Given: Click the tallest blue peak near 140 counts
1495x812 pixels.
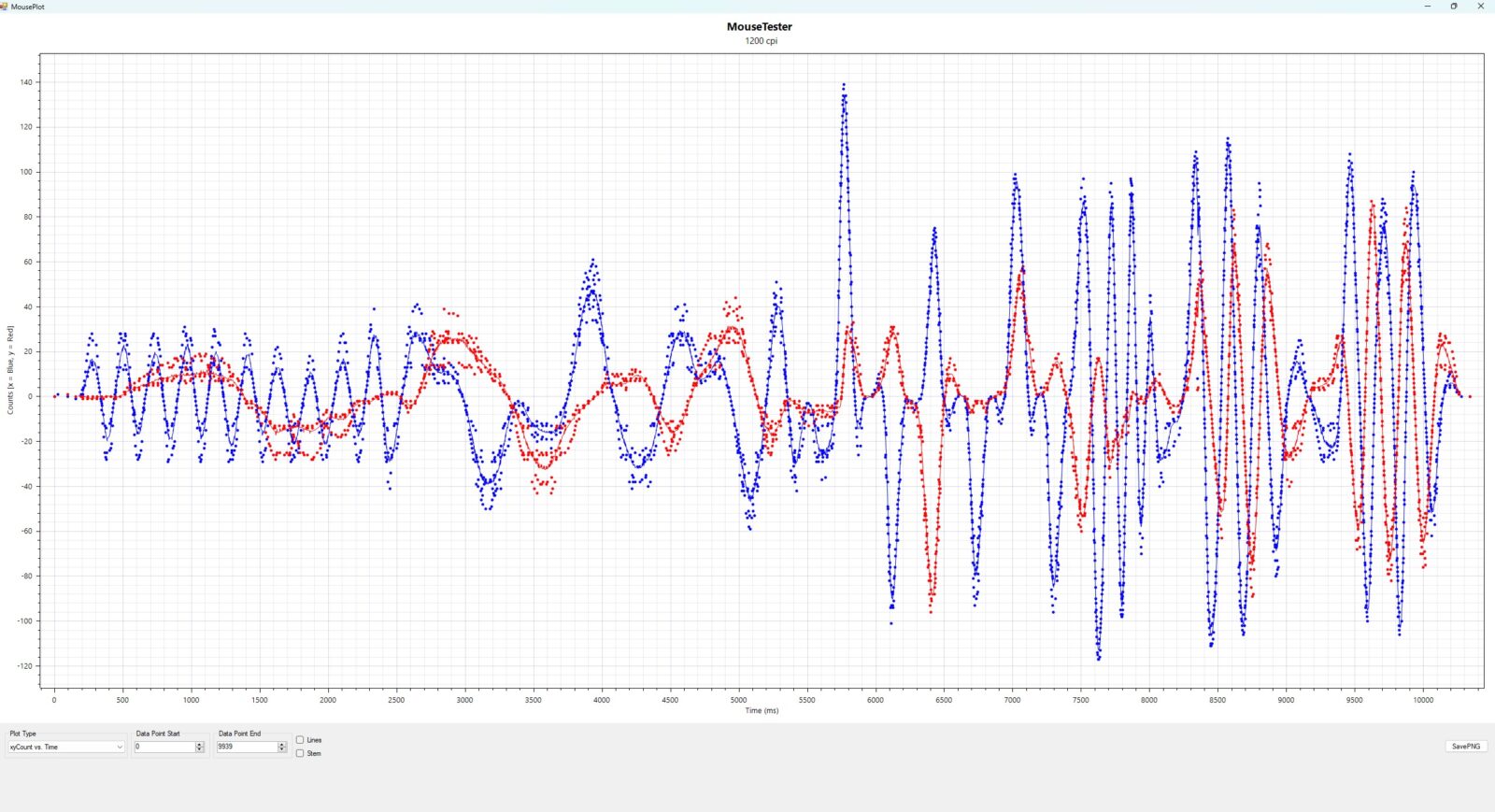Looking at the screenshot, I should pyautogui.click(x=845, y=86).
